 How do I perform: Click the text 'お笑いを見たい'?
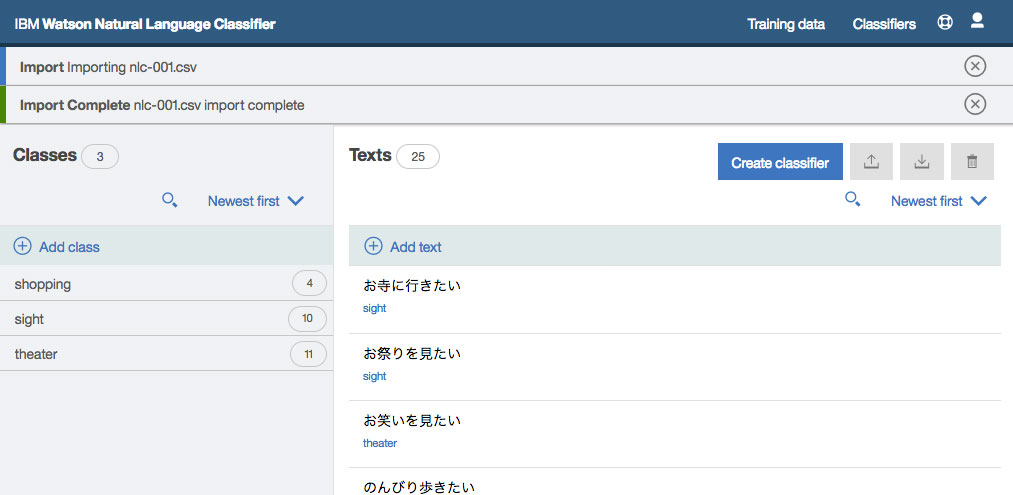(x=412, y=421)
